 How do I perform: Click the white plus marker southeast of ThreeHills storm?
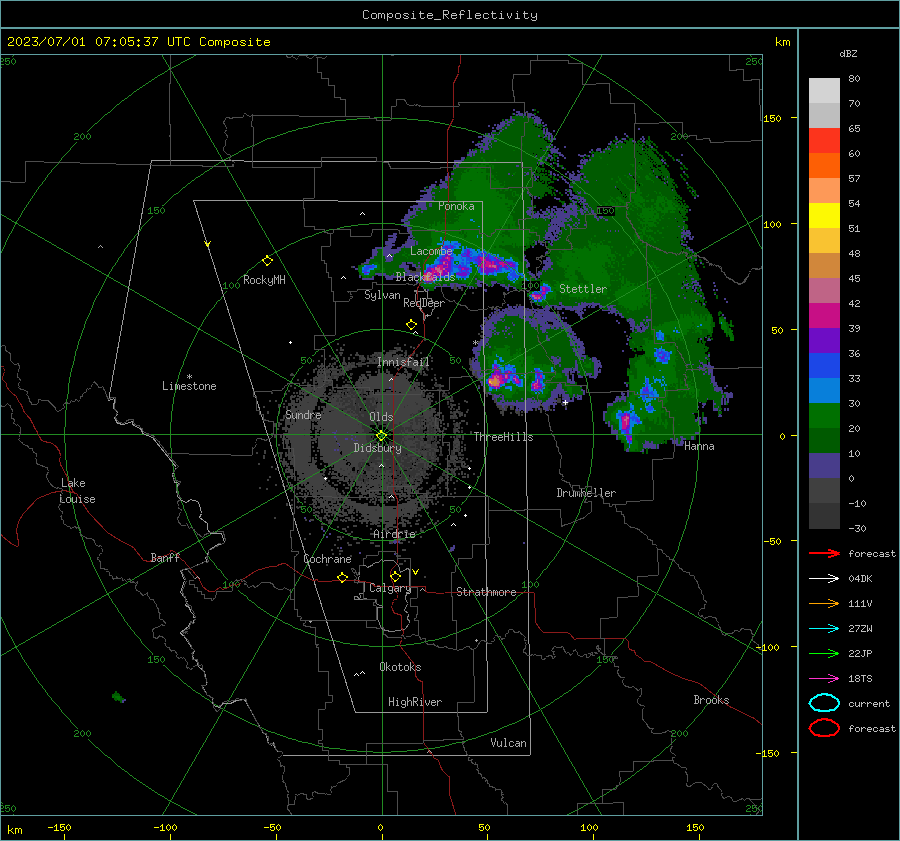565,402
